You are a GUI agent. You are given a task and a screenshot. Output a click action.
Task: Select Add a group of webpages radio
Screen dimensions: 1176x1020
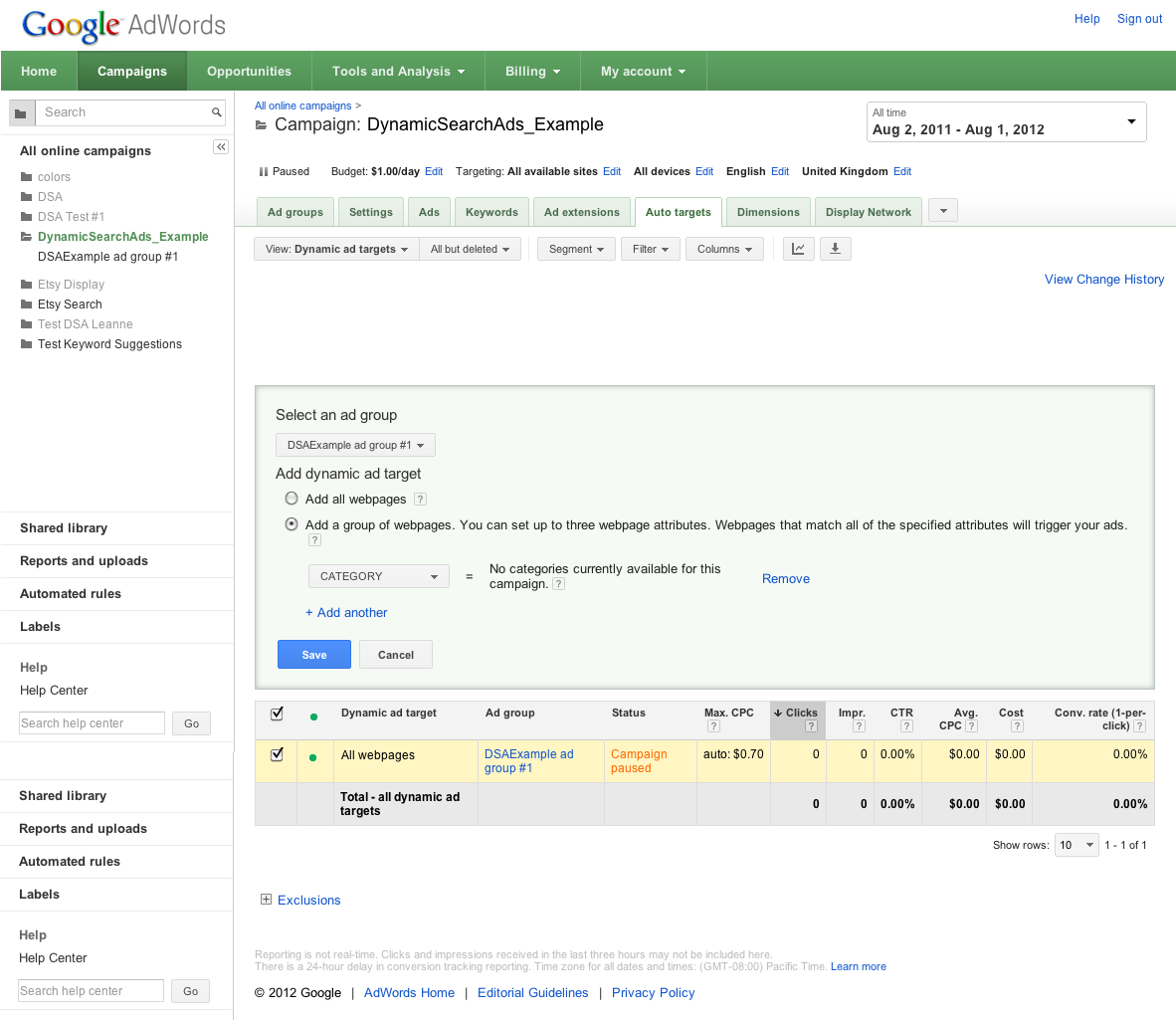point(291,524)
